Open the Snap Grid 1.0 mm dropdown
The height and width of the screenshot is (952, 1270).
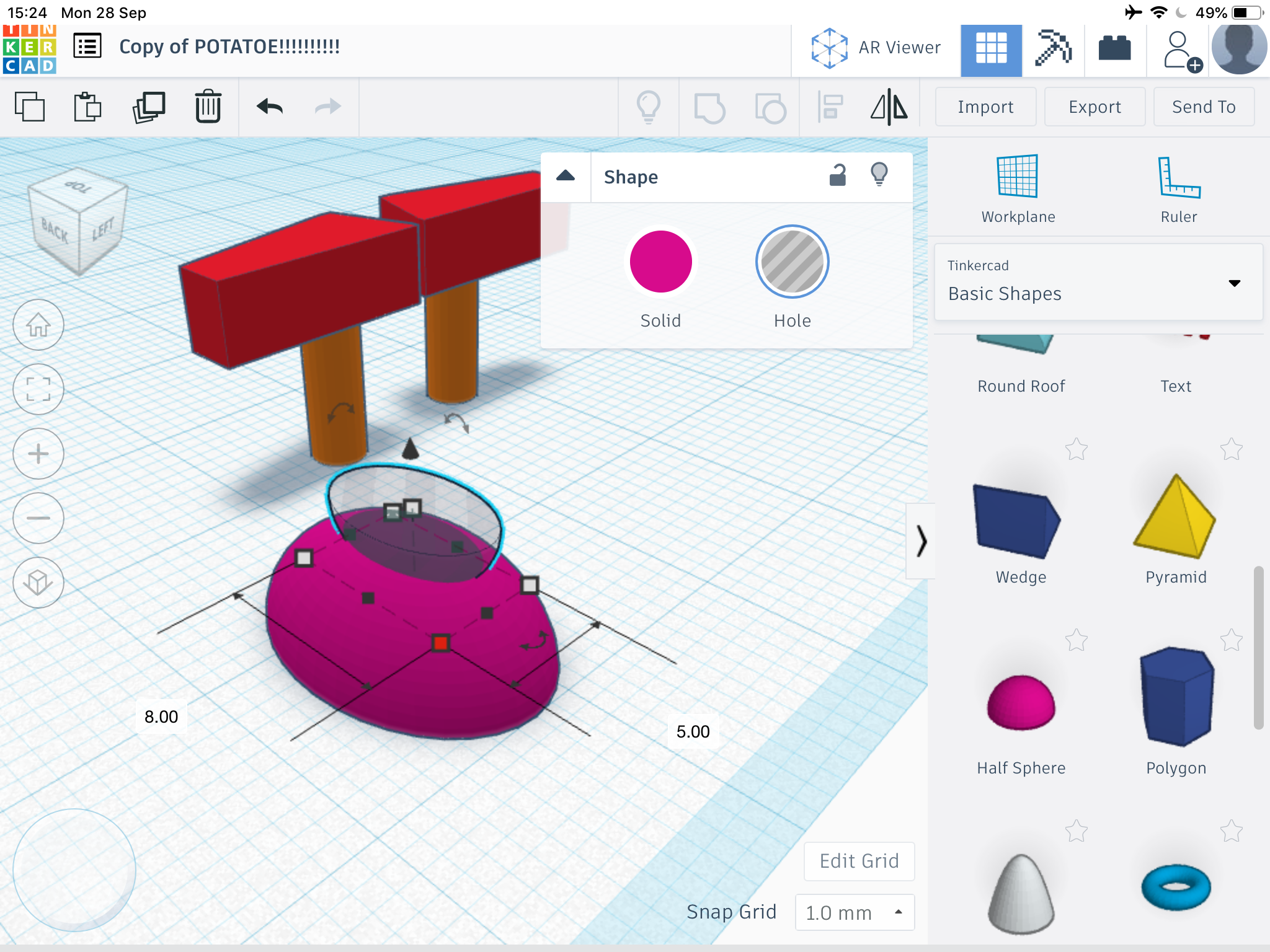pos(854,912)
